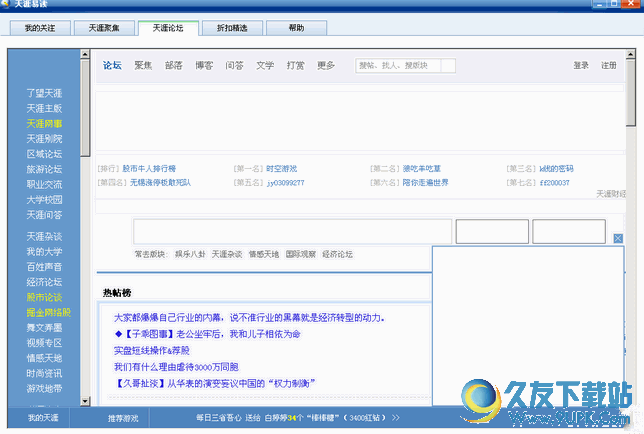Click the 注册 link
This screenshot has width=644, height=434.
click(609, 65)
